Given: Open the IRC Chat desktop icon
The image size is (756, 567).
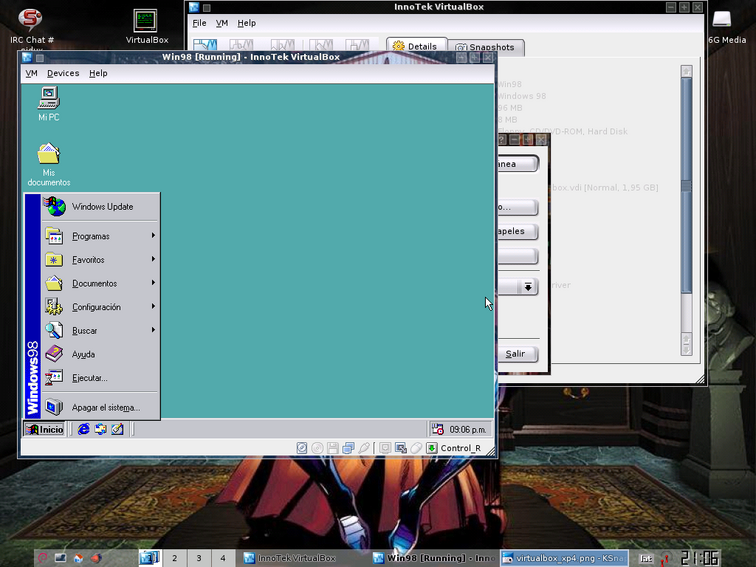Looking at the screenshot, I should (x=32, y=29).
